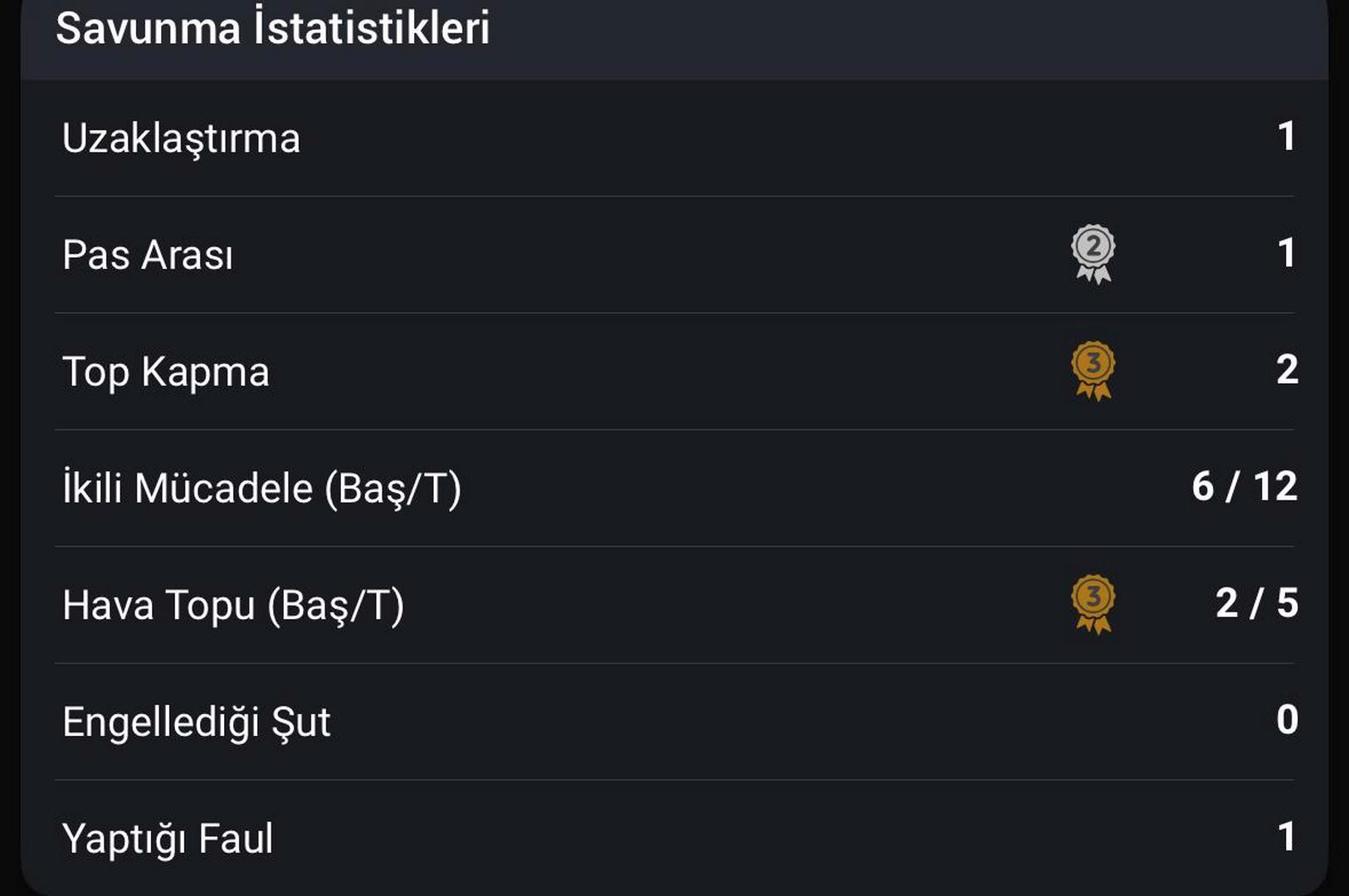Viewport: 1349px width, 896px height.
Task: Click the 2 / 5 aerial value
Action: click(1257, 603)
